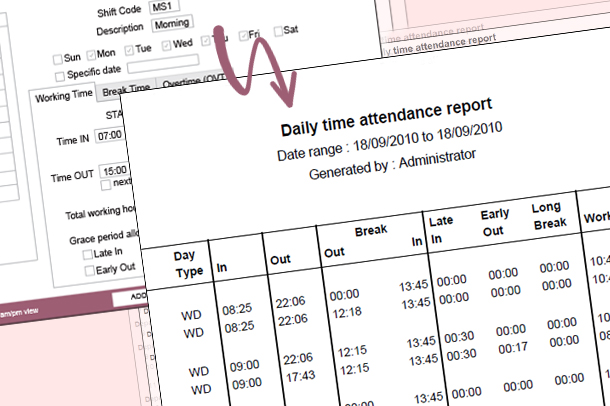
Task: Enable the Specific date checkbox
Action: (x=60, y=76)
